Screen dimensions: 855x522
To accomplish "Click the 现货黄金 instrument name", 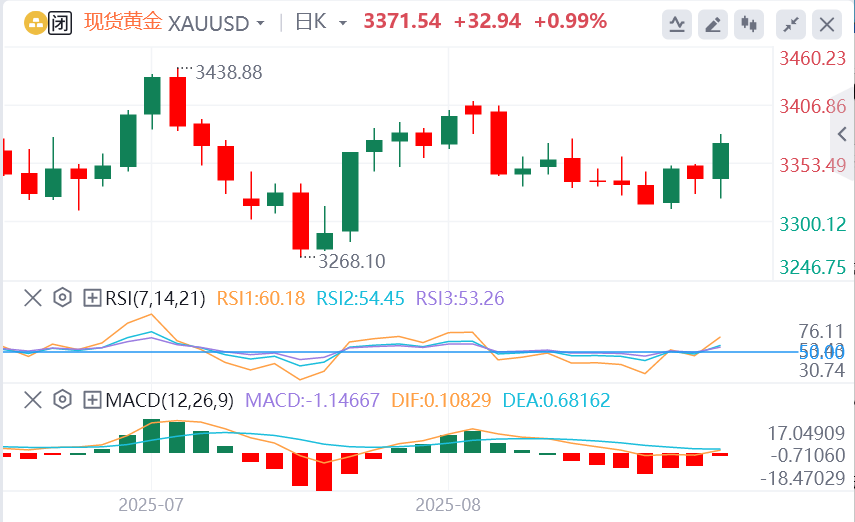I will pyautogui.click(x=122, y=22).
